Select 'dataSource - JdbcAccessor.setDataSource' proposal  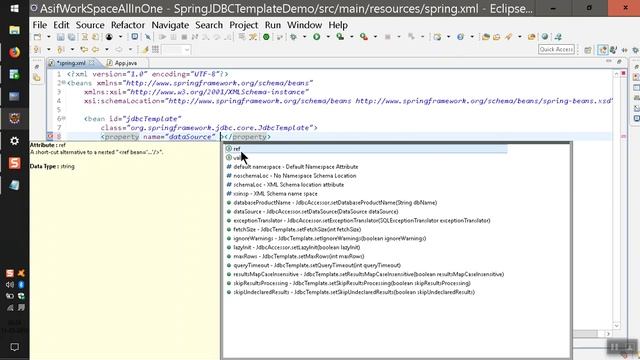[316, 212]
